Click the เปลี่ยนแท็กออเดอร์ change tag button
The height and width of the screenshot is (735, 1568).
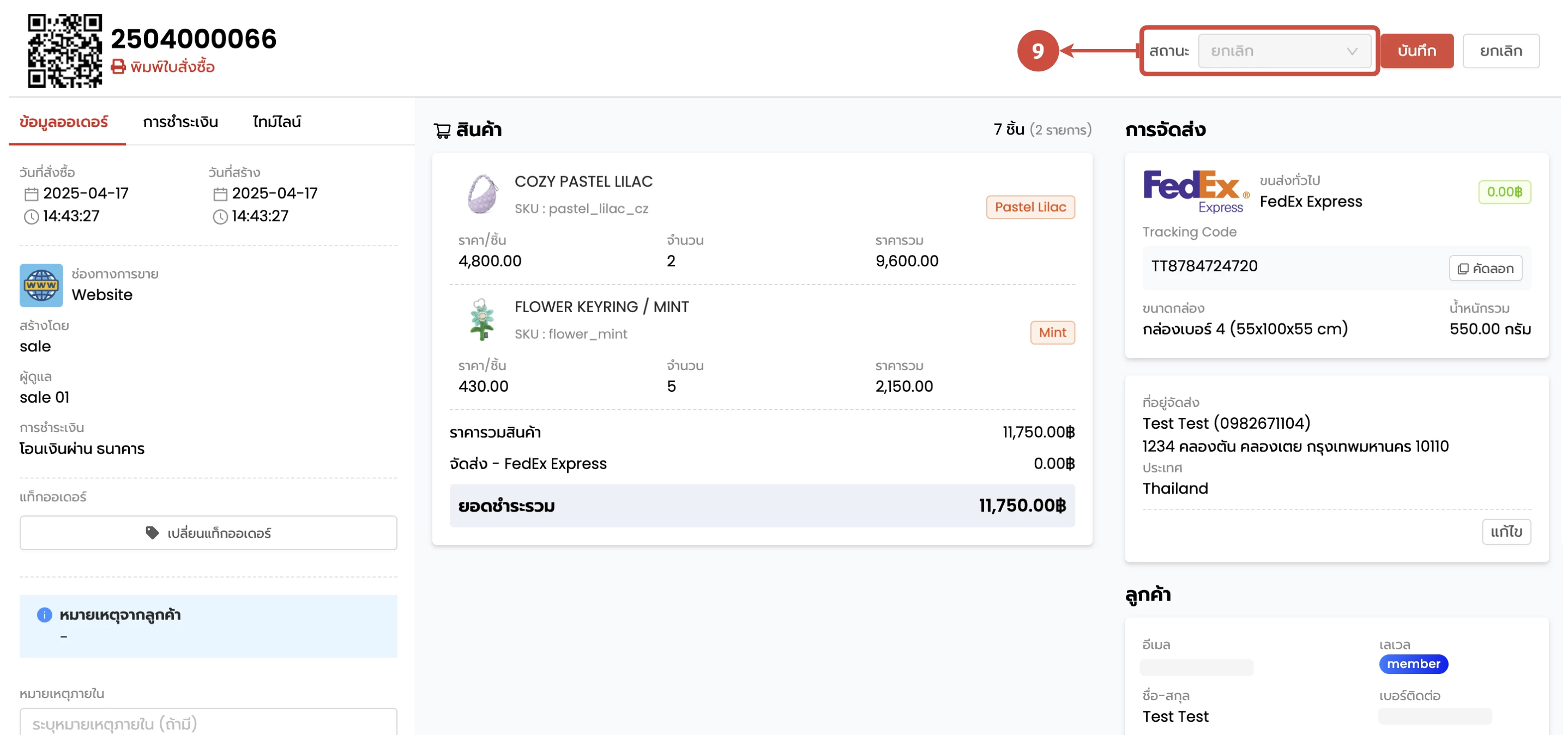click(208, 533)
